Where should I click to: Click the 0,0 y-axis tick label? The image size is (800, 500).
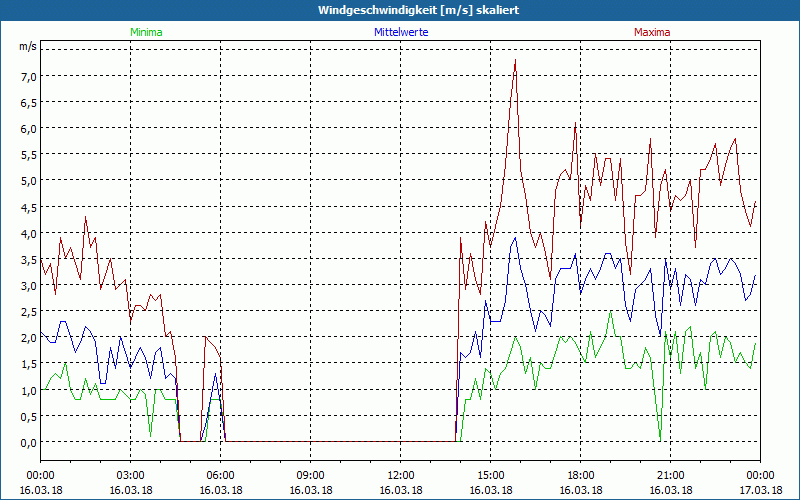(27, 442)
